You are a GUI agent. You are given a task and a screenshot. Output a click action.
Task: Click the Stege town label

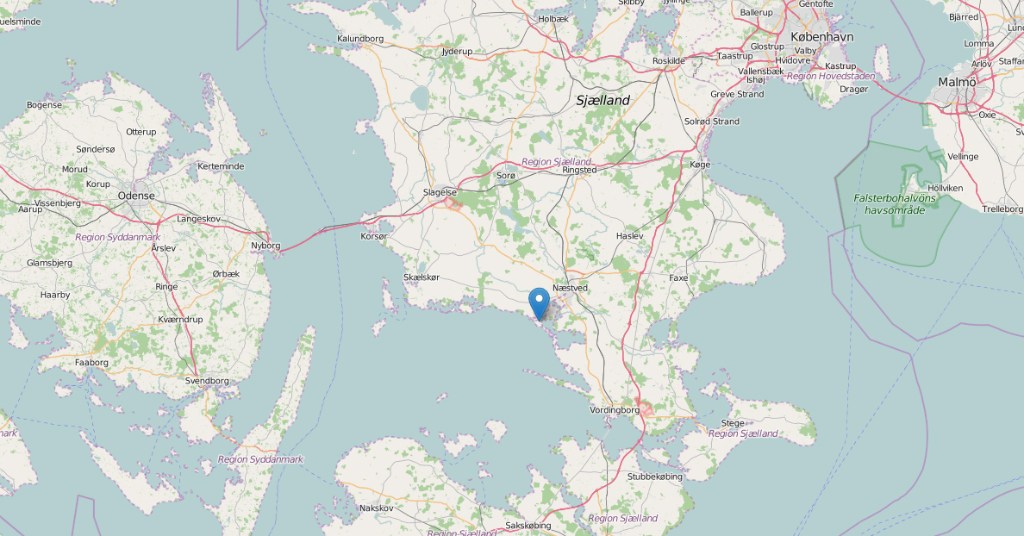733,423
